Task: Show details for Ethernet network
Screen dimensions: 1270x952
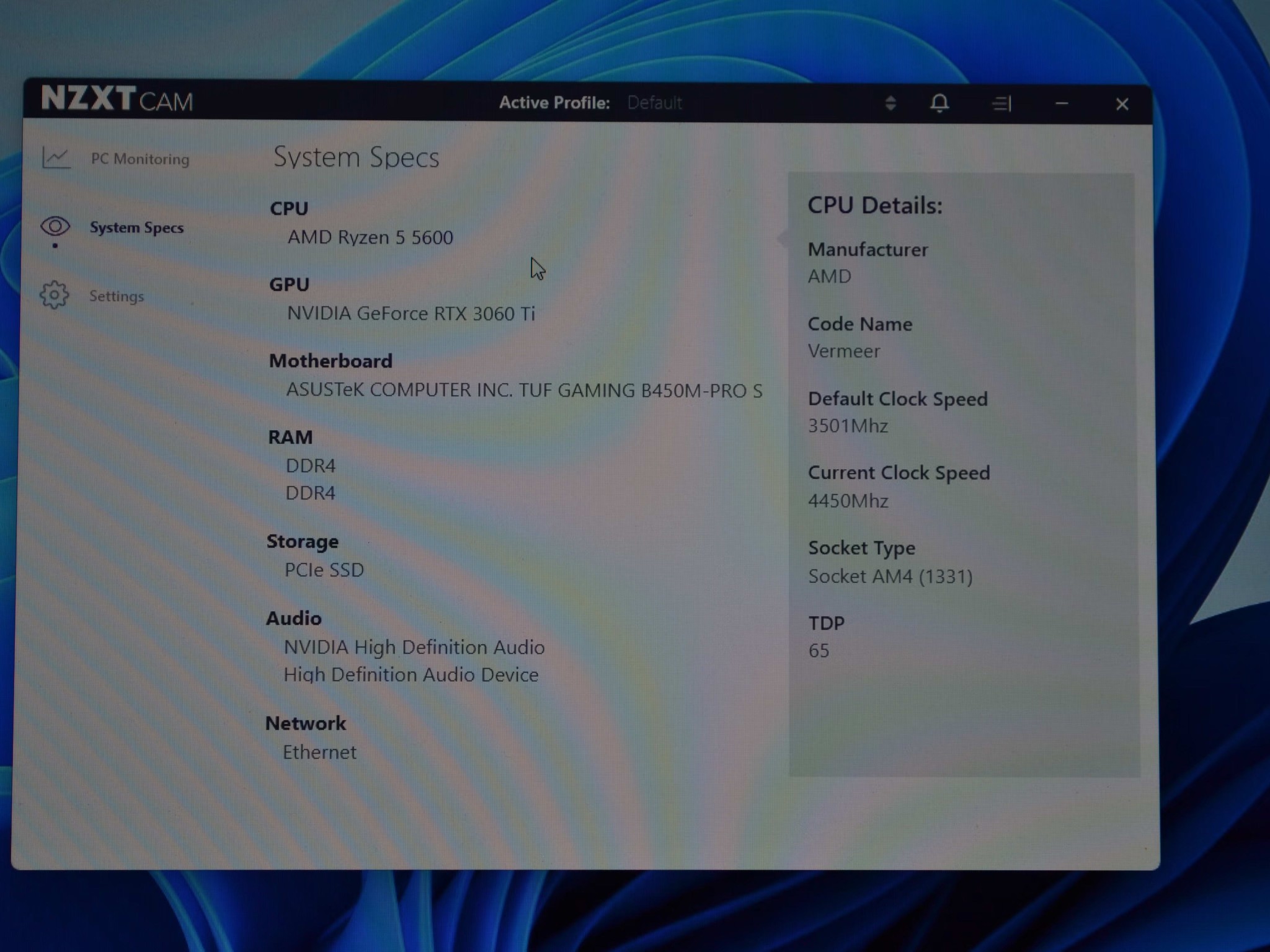Action: pos(319,752)
